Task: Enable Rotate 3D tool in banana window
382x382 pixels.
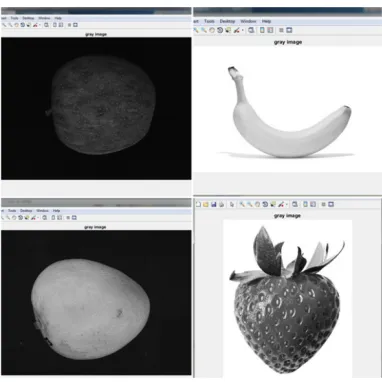Action: (220, 30)
